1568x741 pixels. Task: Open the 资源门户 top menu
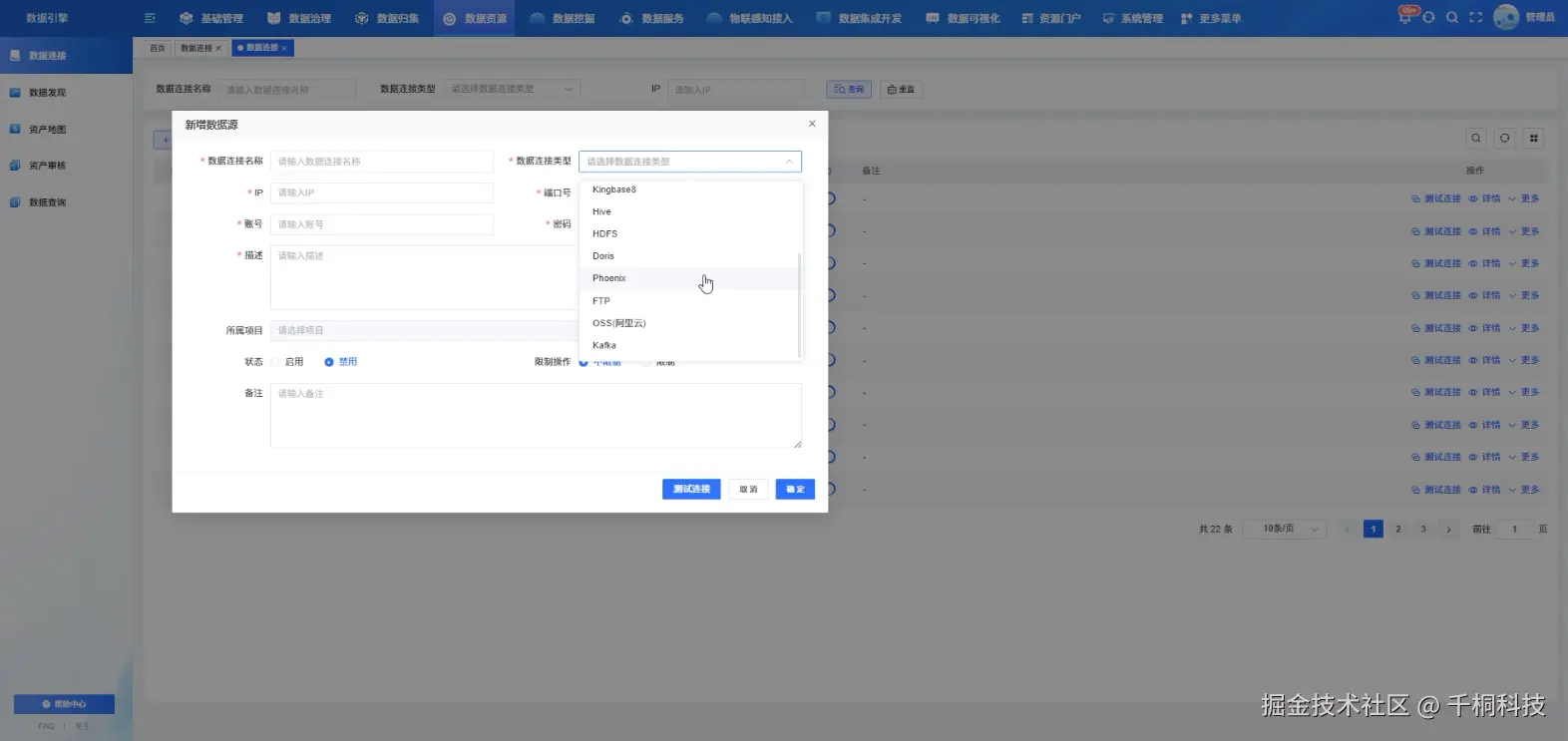click(x=1051, y=18)
